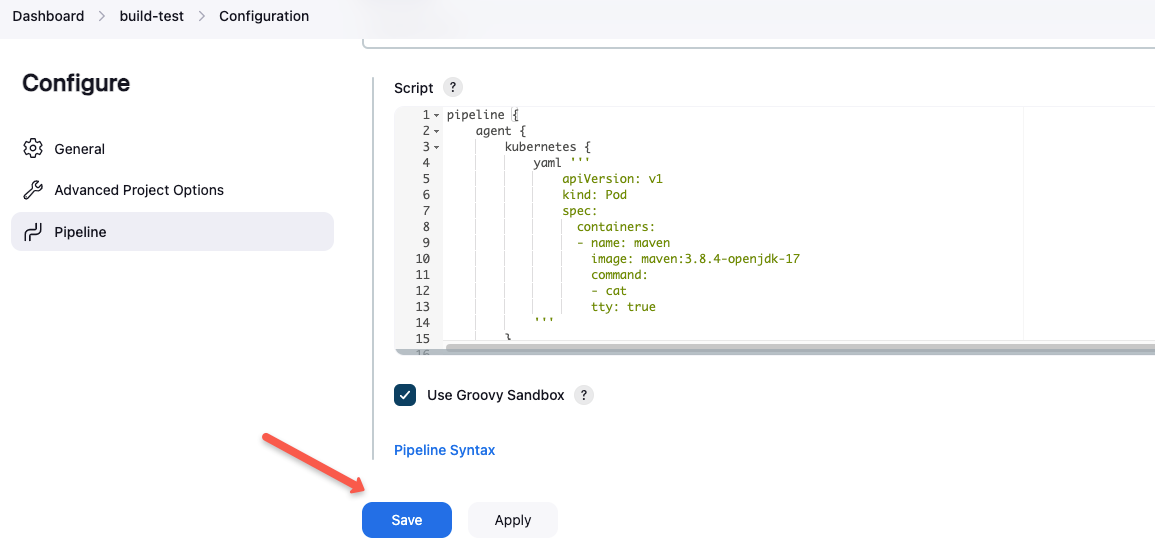Open Advanced Project Options section
Image resolution: width=1155 pixels, height=552 pixels.
click(139, 190)
